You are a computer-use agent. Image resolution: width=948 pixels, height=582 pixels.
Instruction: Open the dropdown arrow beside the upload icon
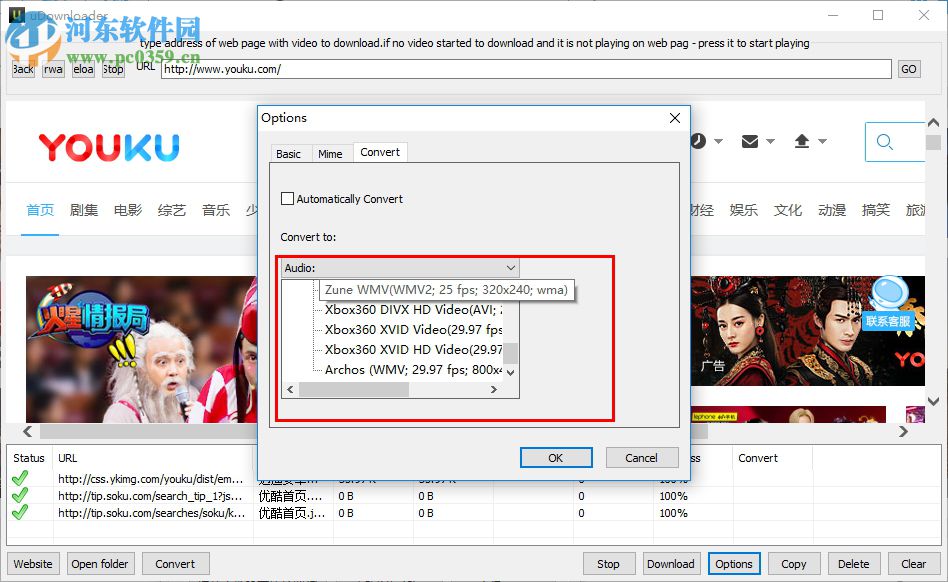(x=822, y=141)
